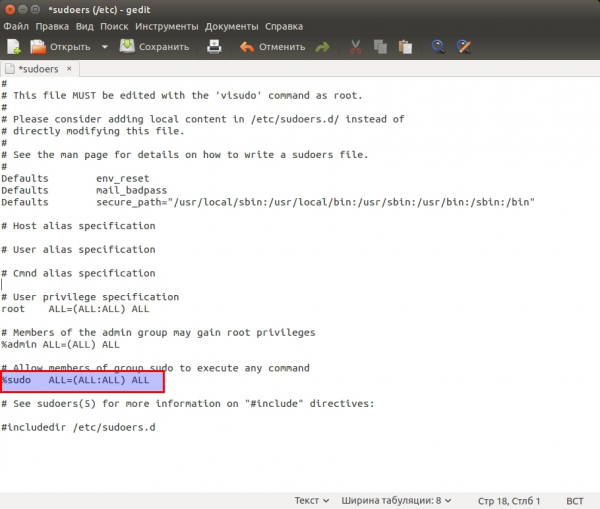
Task: Open search with magnifier icon
Action: [438, 46]
